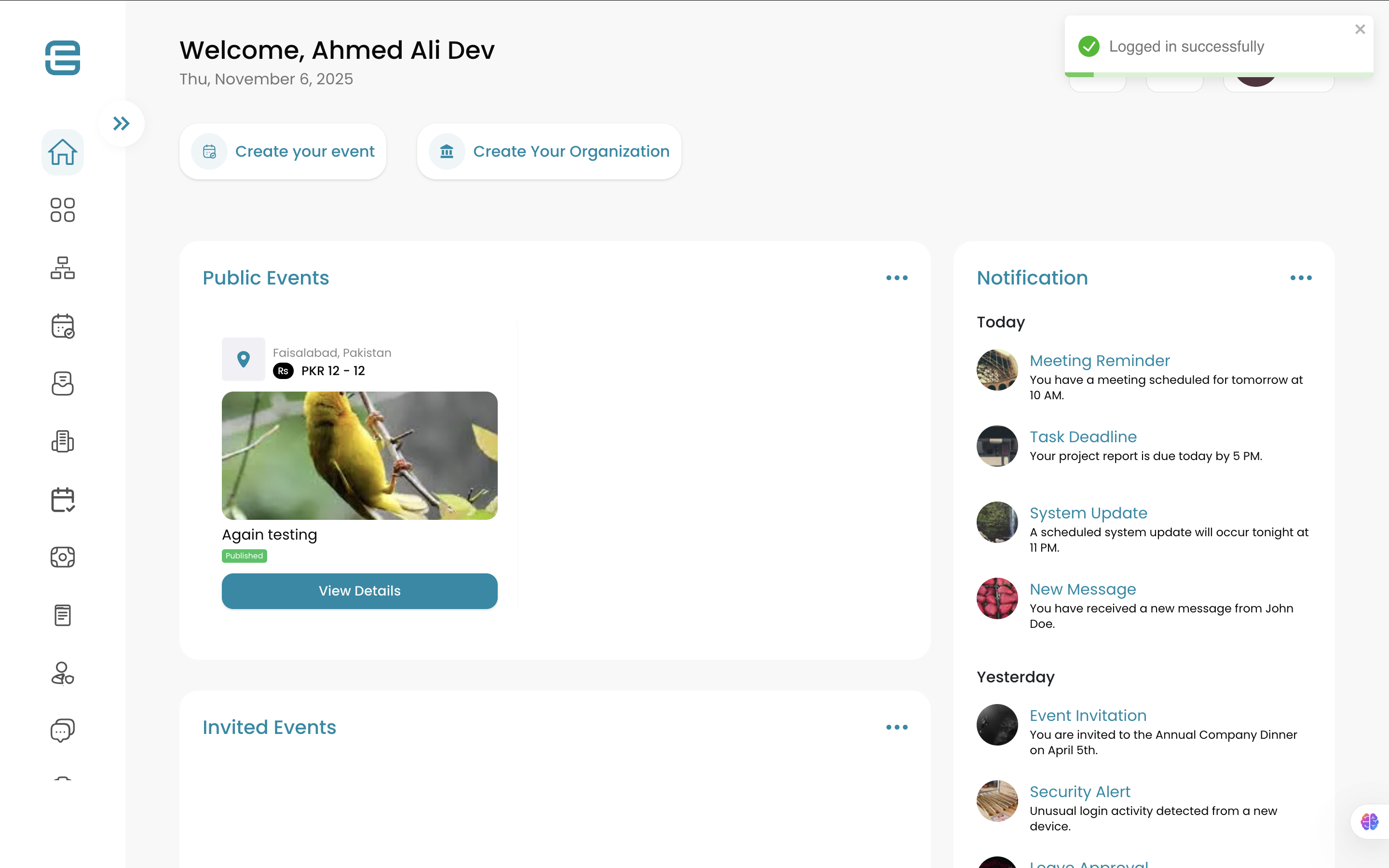Click the calendar events icon in sidebar
This screenshot has height=868, width=1389.
63,326
